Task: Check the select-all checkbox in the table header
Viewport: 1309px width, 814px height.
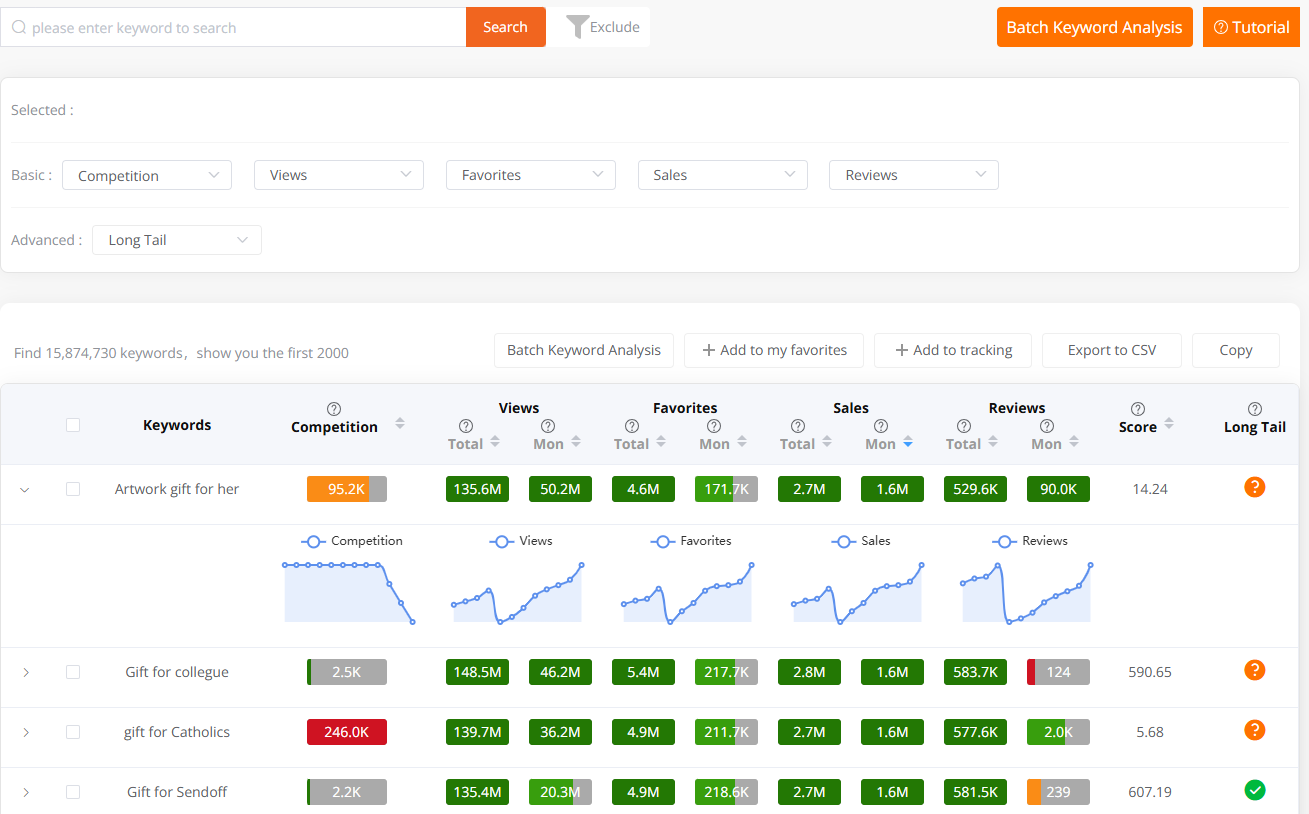Action: click(x=73, y=424)
